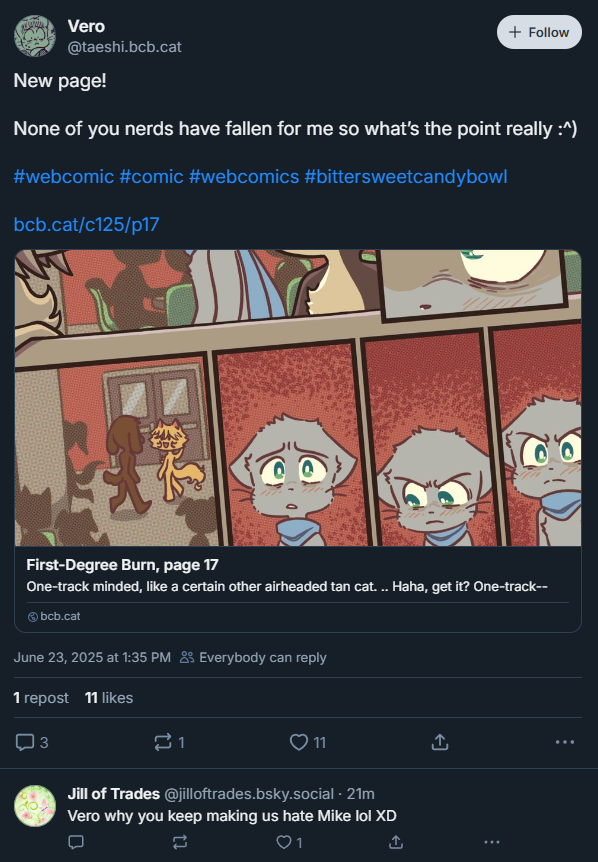The height and width of the screenshot is (862, 598).
Task: Open more options on Jill's reply
Action: [491, 842]
